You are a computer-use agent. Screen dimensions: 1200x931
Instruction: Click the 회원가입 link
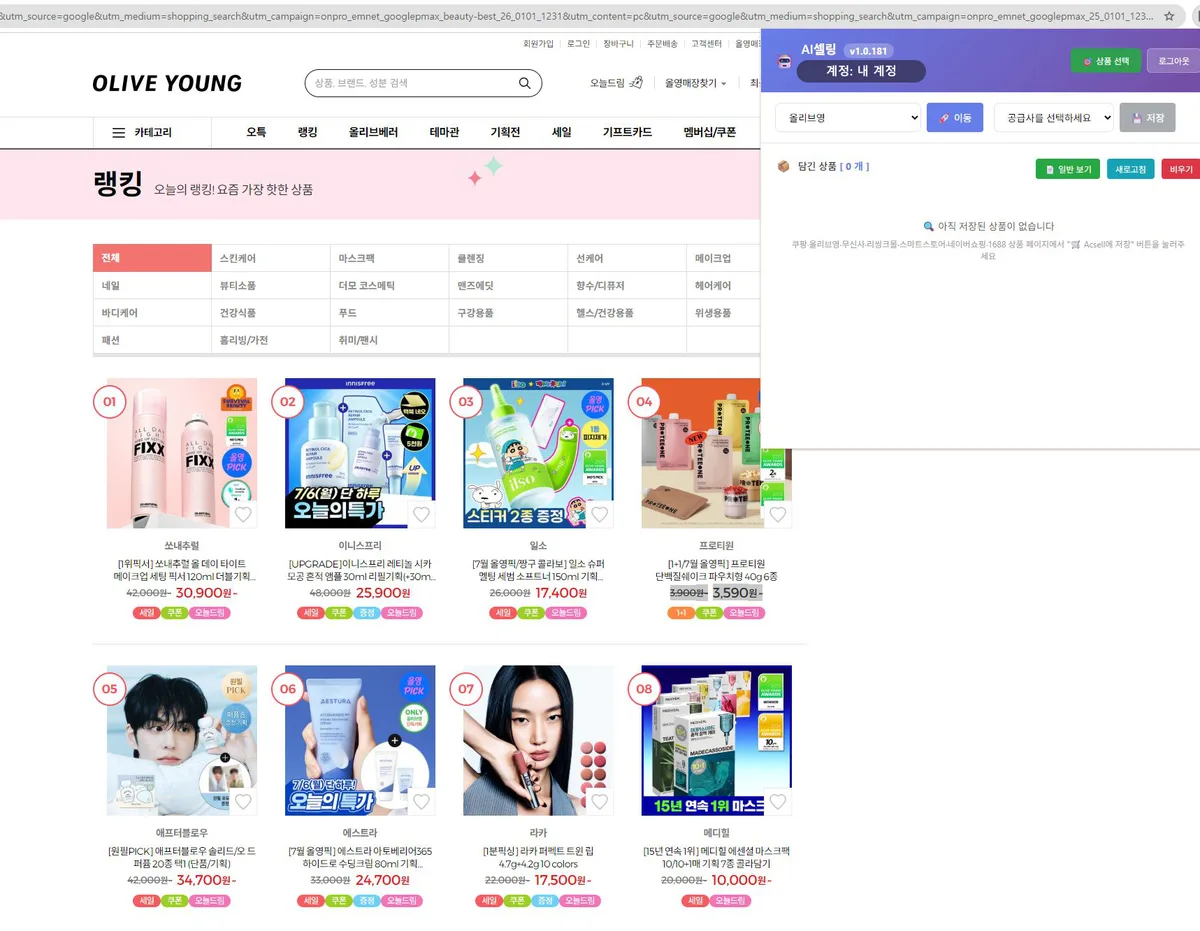pyautogui.click(x=538, y=44)
